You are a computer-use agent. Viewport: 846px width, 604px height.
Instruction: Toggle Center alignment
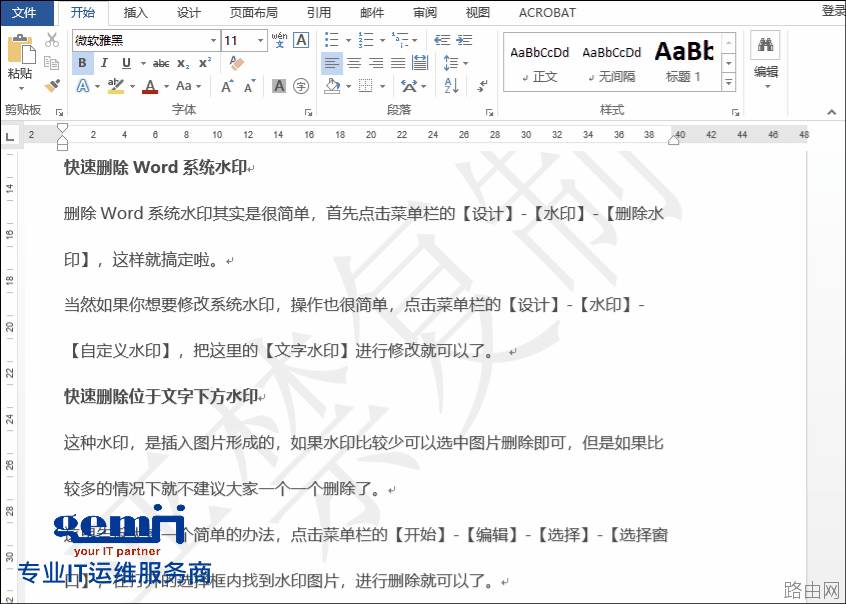click(x=354, y=63)
